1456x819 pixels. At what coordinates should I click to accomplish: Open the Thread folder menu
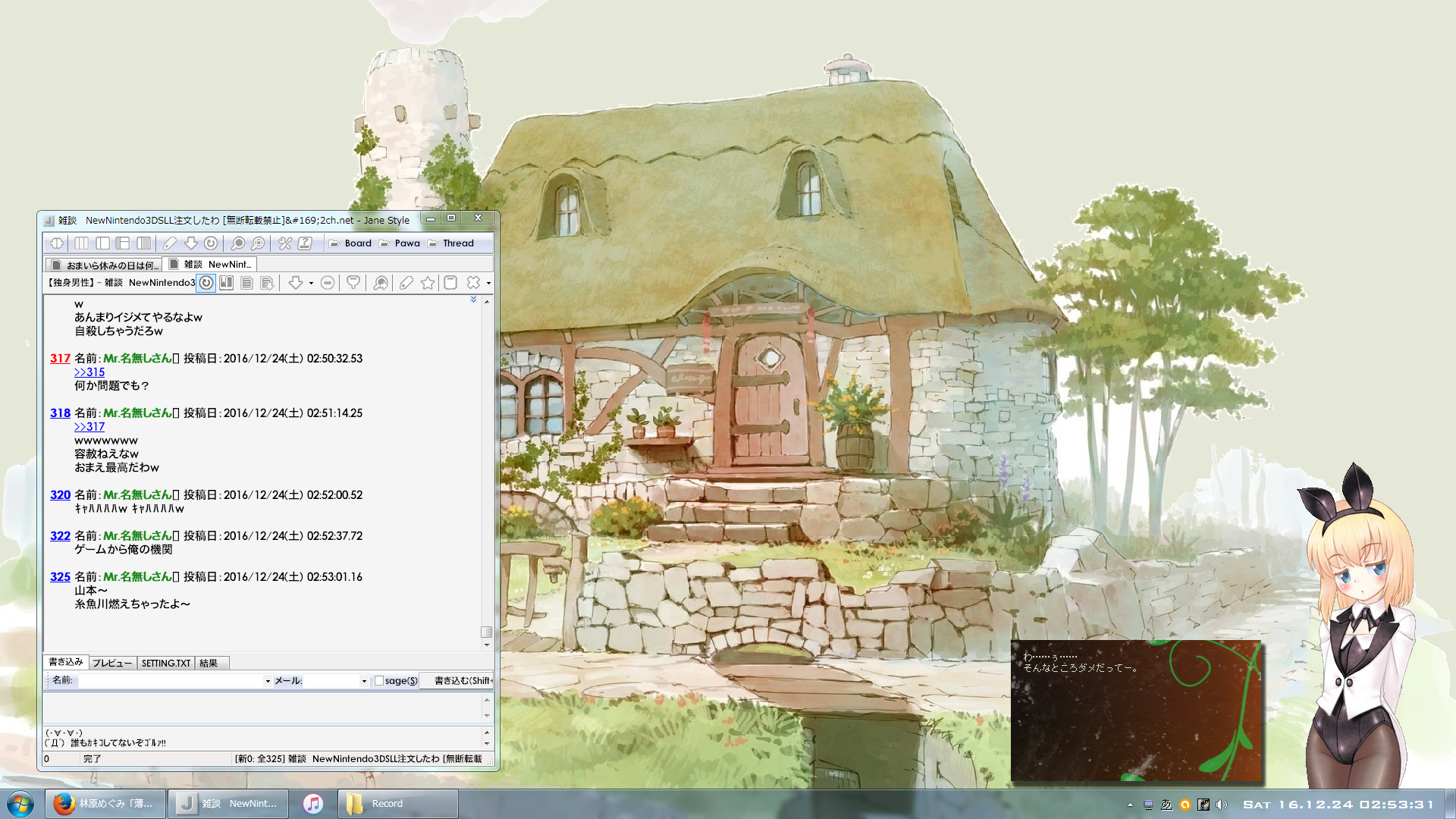coord(451,243)
